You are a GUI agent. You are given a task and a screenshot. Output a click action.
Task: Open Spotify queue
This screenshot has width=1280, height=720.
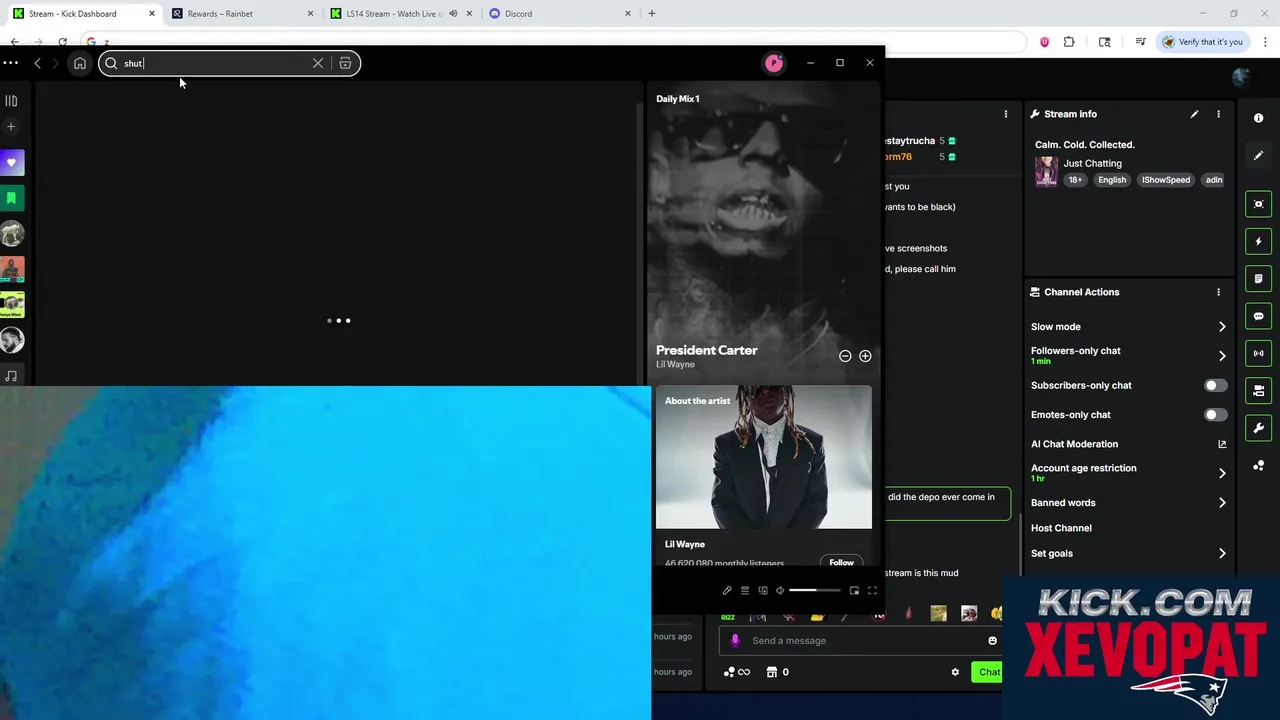coord(745,590)
